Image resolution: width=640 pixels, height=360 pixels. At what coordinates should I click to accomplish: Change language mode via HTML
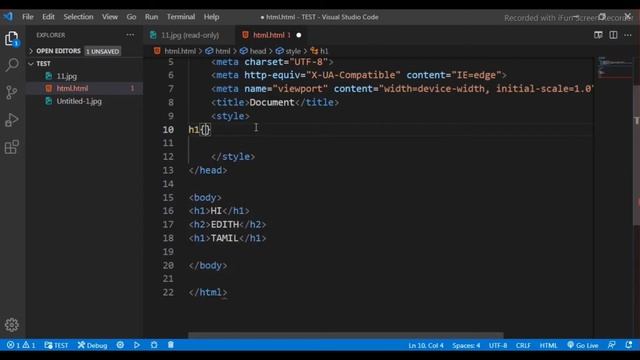pyautogui.click(x=548, y=345)
